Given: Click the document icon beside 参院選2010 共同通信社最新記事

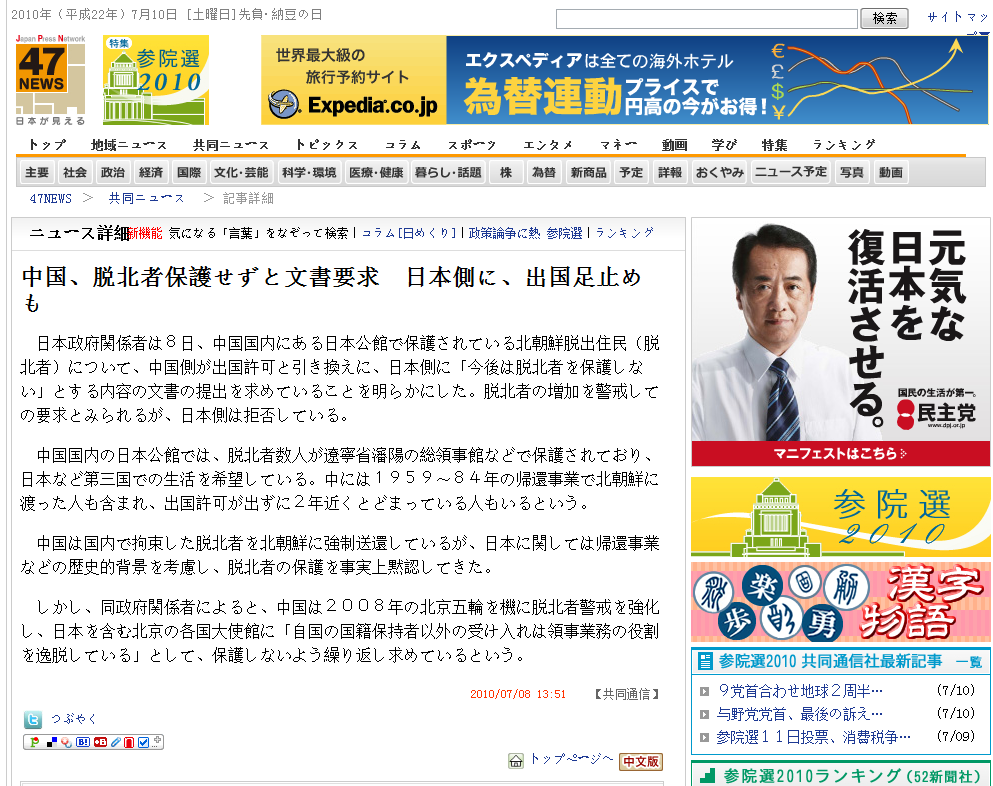Looking at the screenshot, I should (x=705, y=661).
